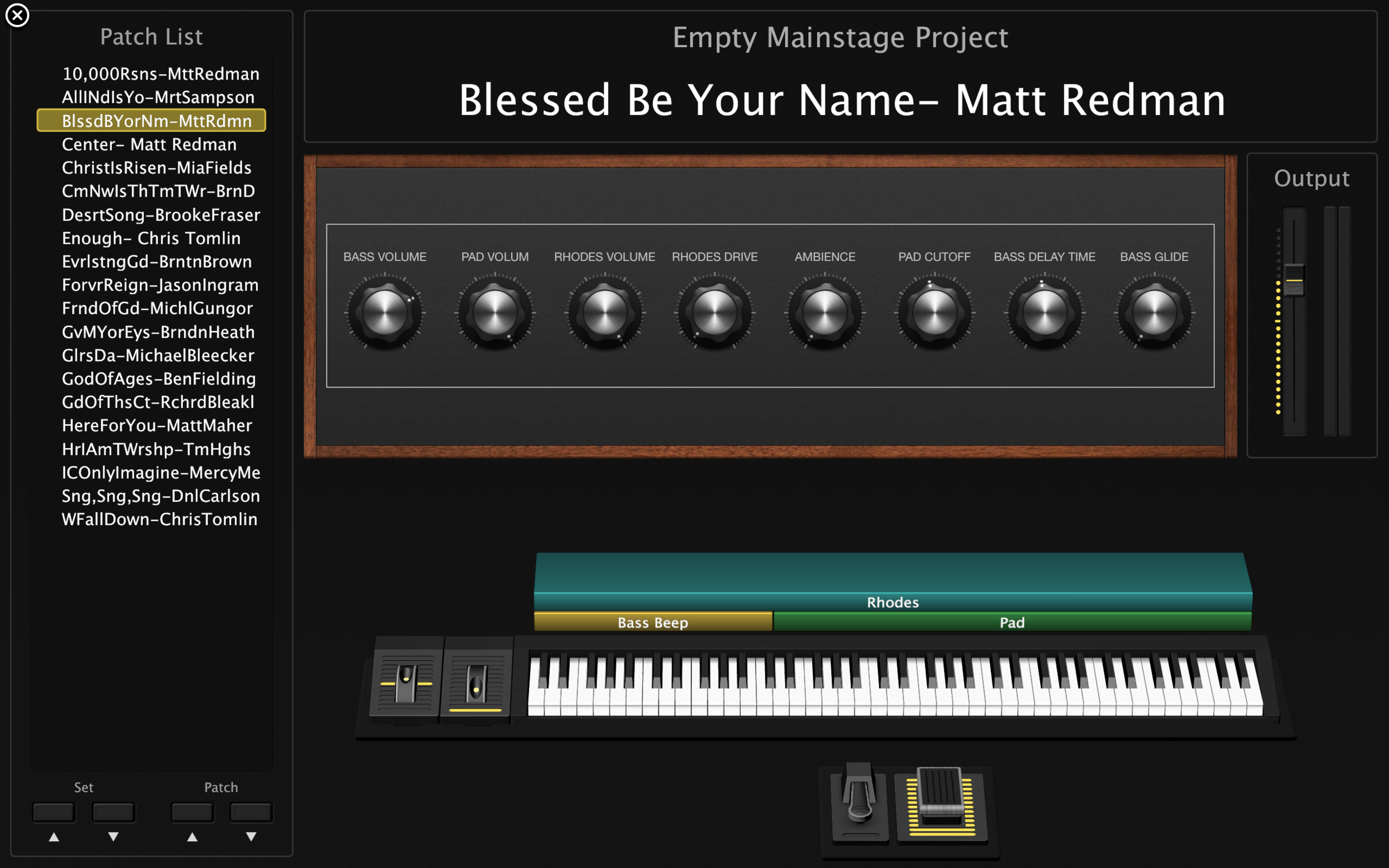The width and height of the screenshot is (1389, 868).
Task: Select patch WFallDown-ChrisTomlin
Action: pyautogui.click(x=152, y=520)
